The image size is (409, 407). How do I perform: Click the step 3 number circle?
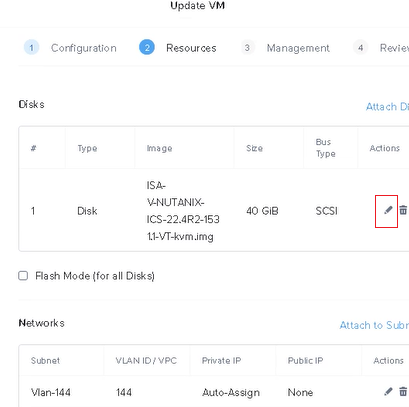[247, 48]
